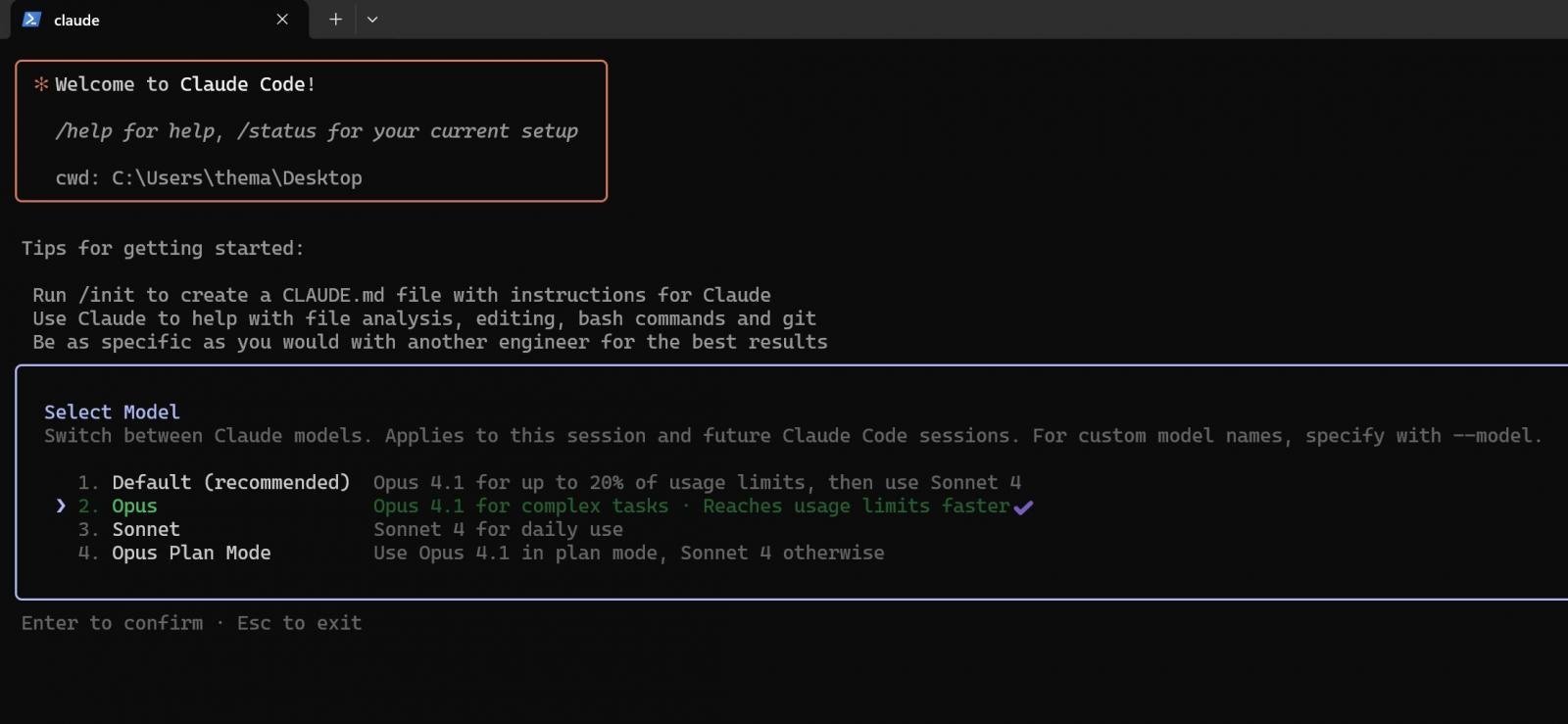Click the Sonnet 4 for daily use description

tap(498, 529)
